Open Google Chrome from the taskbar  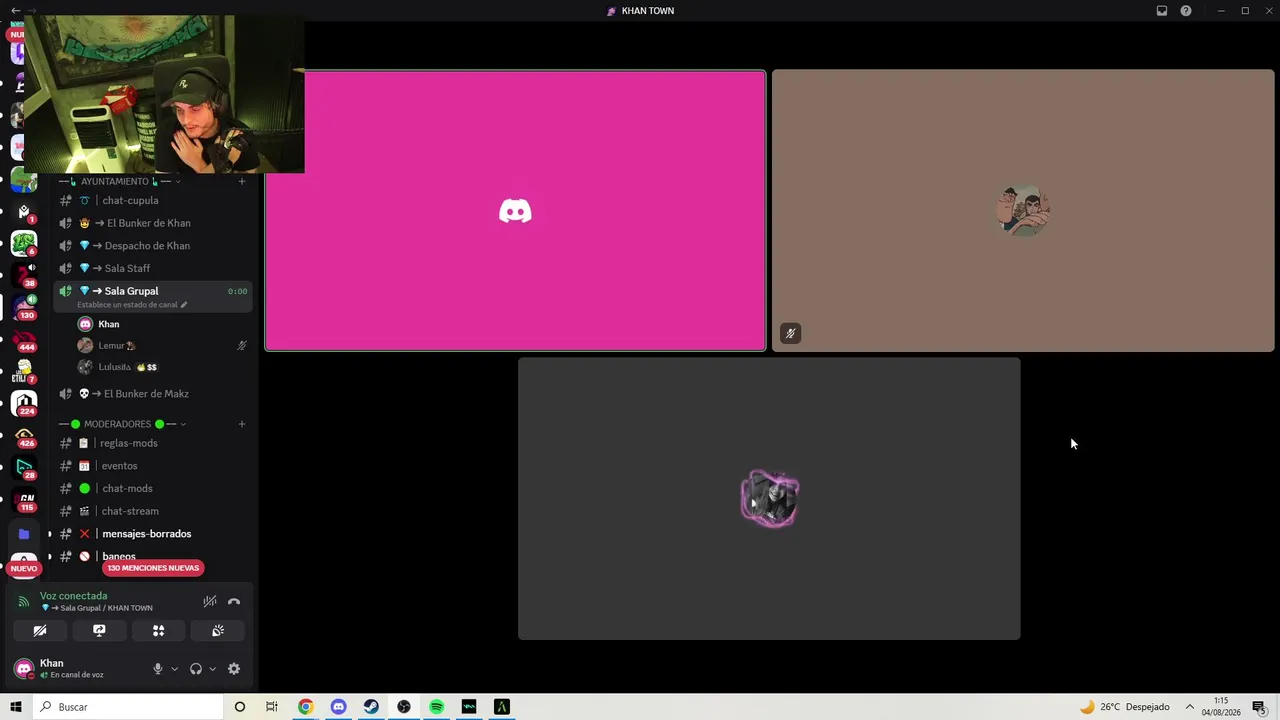tap(305, 707)
